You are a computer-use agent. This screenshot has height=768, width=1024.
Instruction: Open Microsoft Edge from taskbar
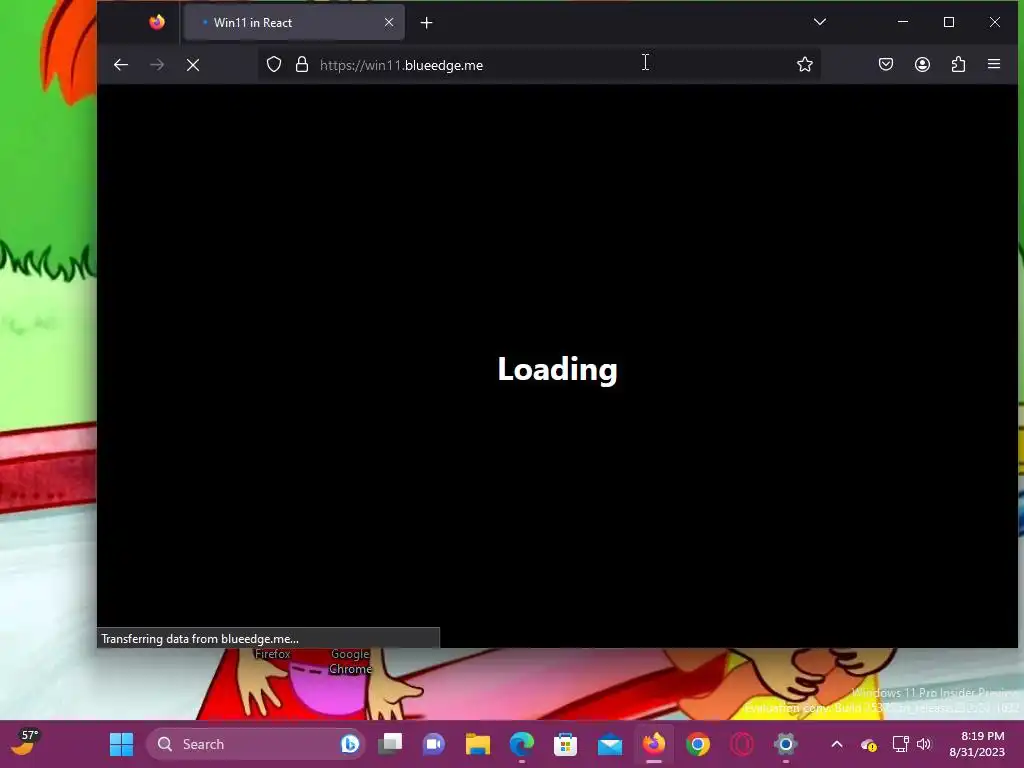tap(522, 744)
